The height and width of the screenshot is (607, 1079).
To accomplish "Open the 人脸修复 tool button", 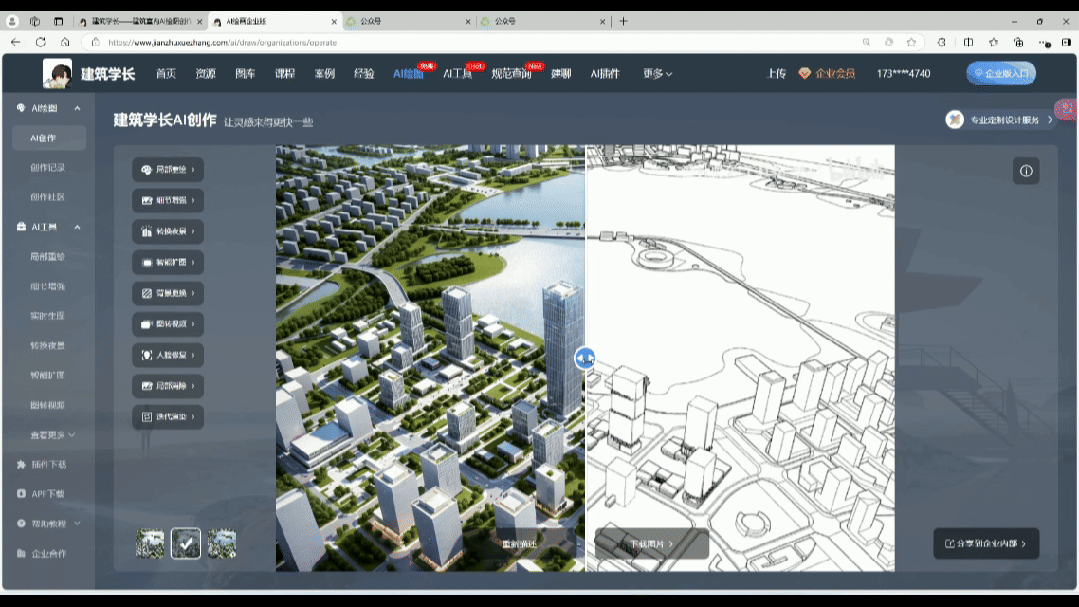I will click(168, 355).
